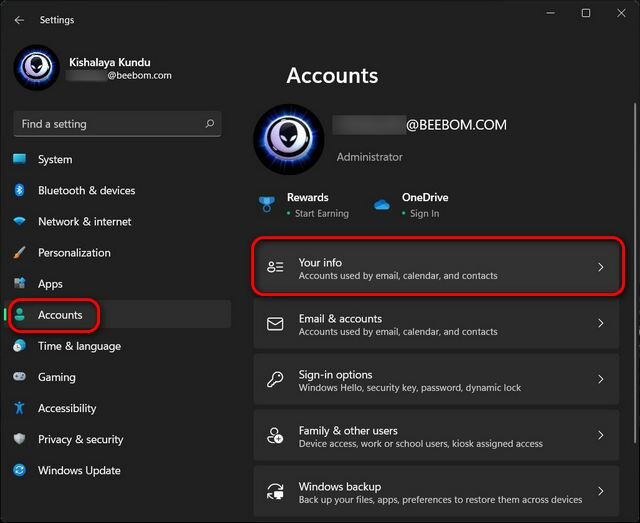Click the Bluetooth icon in sidebar
The width and height of the screenshot is (640, 523).
tap(19, 190)
